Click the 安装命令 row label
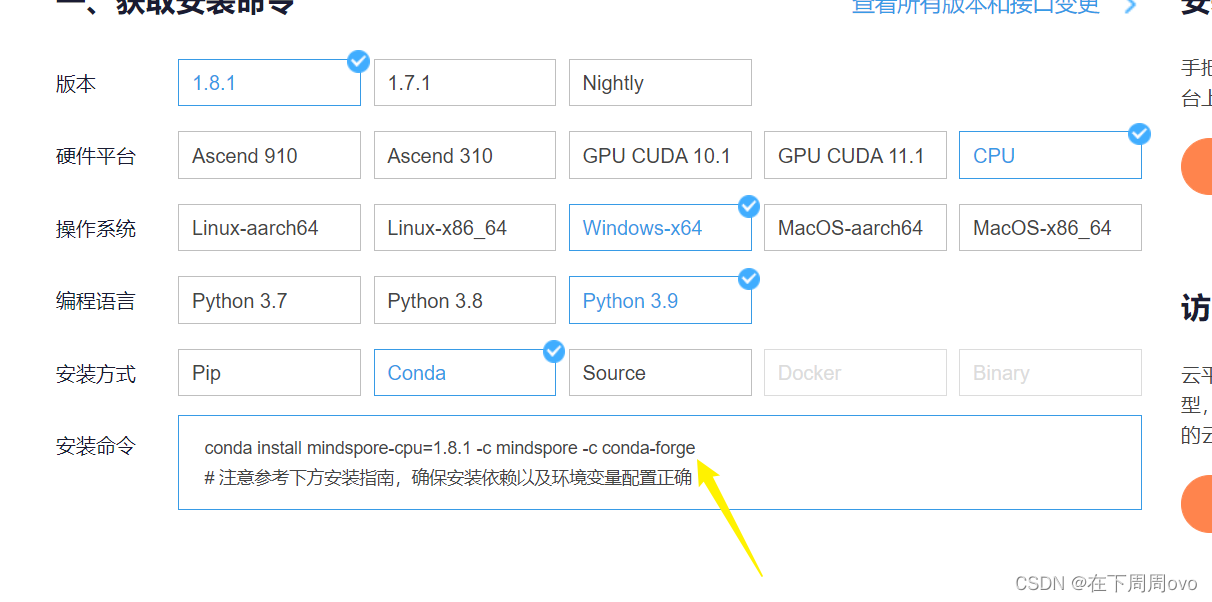This screenshot has height=602, width=1212. click(x=96, y=447)
